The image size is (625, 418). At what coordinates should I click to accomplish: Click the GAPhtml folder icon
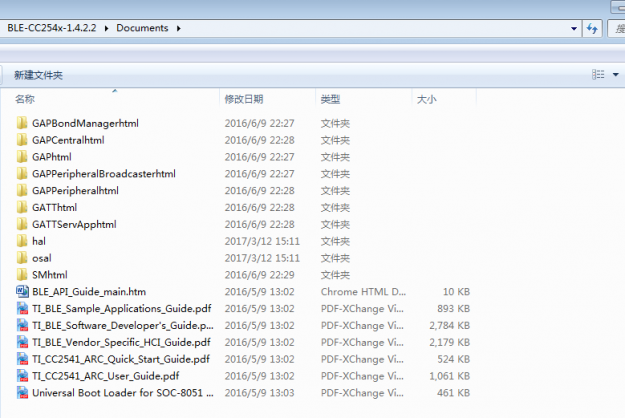click(x=22, y=157)
